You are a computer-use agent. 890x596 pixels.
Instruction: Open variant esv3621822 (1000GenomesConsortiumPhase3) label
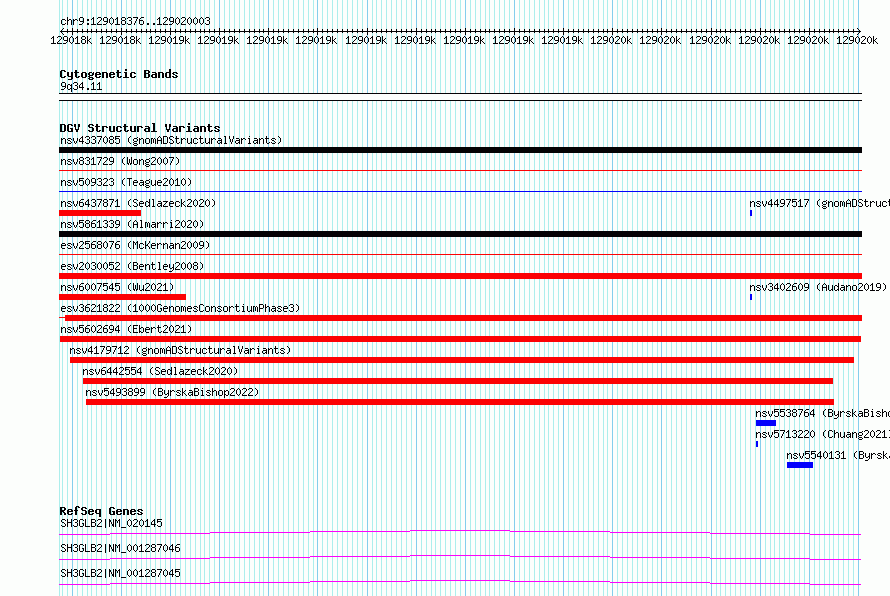(180, 308)
